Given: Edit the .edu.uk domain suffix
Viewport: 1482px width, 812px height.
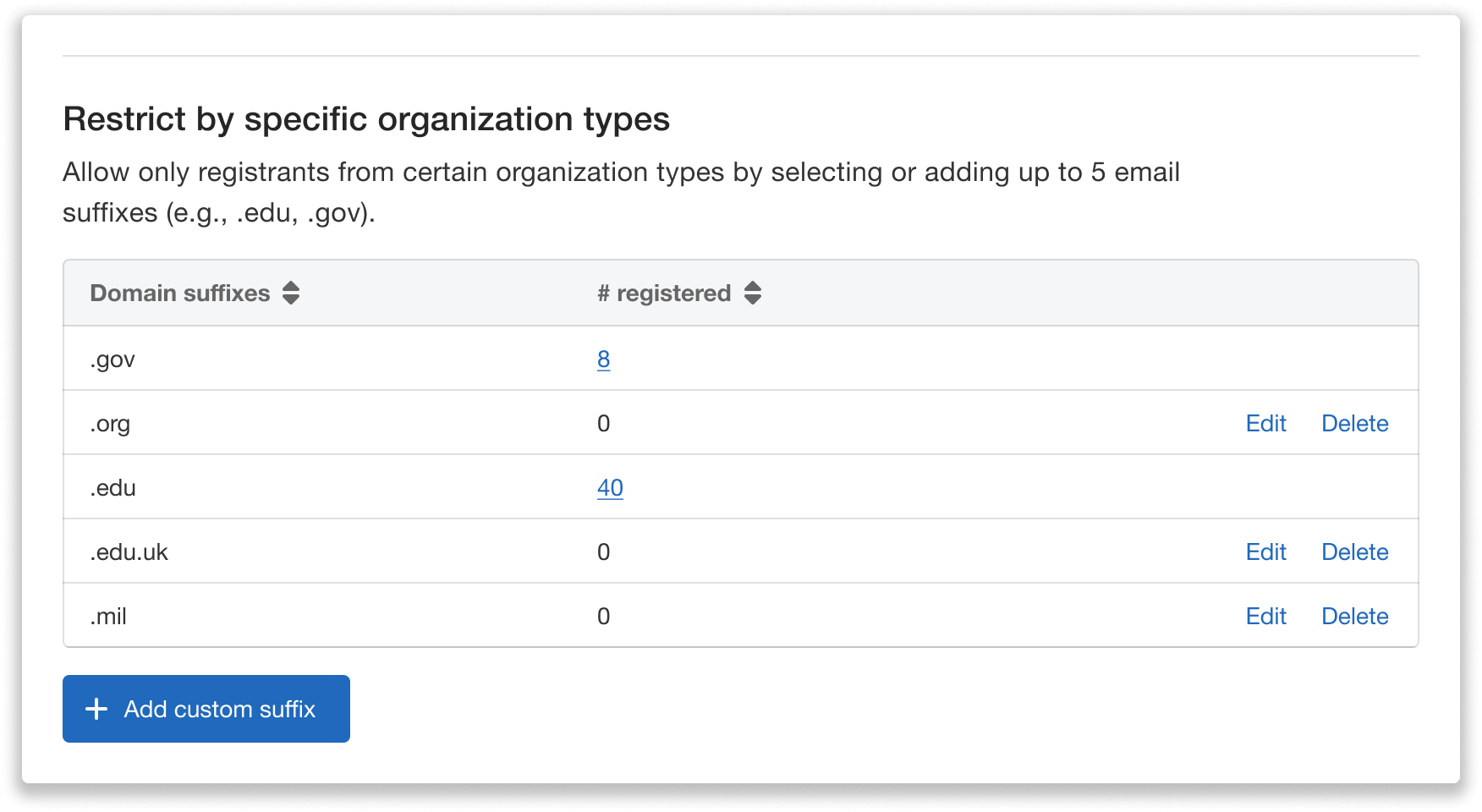Looking at the screenshot, I should tap(1265, 551).
